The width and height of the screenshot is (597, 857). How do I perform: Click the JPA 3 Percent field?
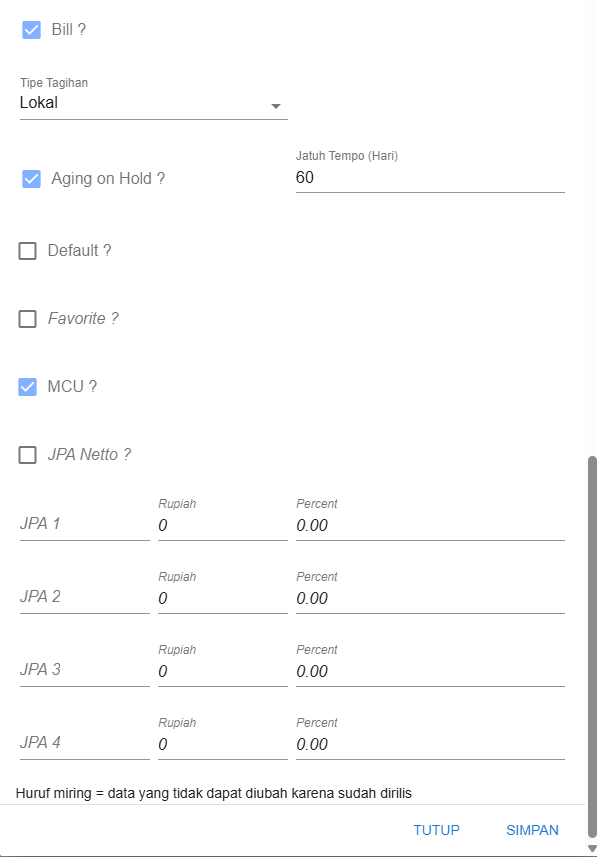pyautogui.click(x=430, y=671)
